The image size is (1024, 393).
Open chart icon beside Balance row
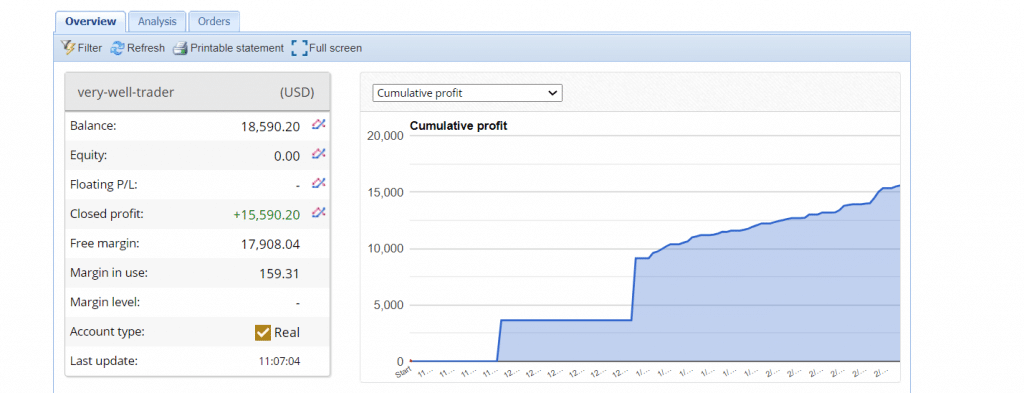[318, 124]
